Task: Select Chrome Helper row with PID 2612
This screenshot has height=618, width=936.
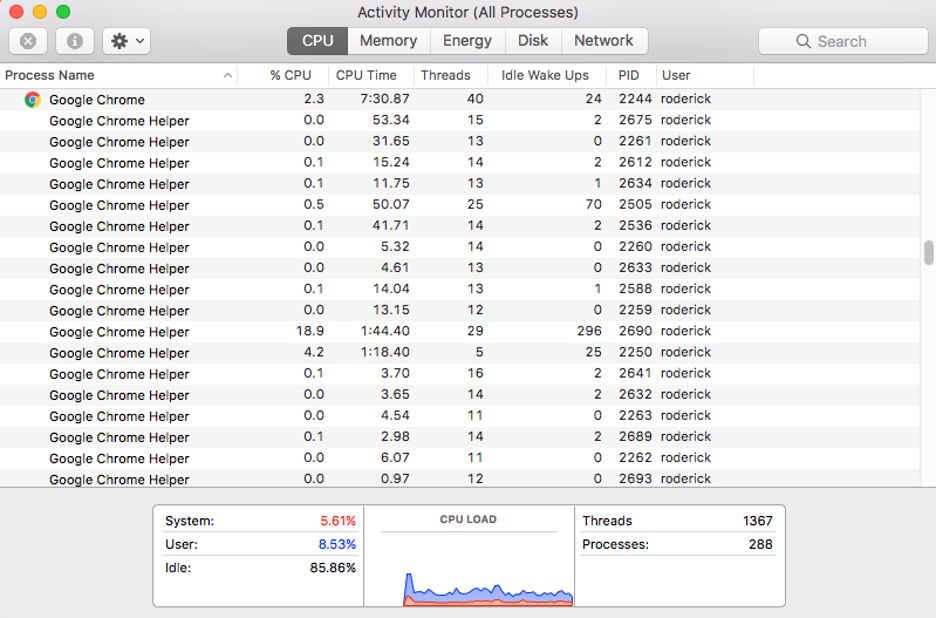Action: (460, 162)
